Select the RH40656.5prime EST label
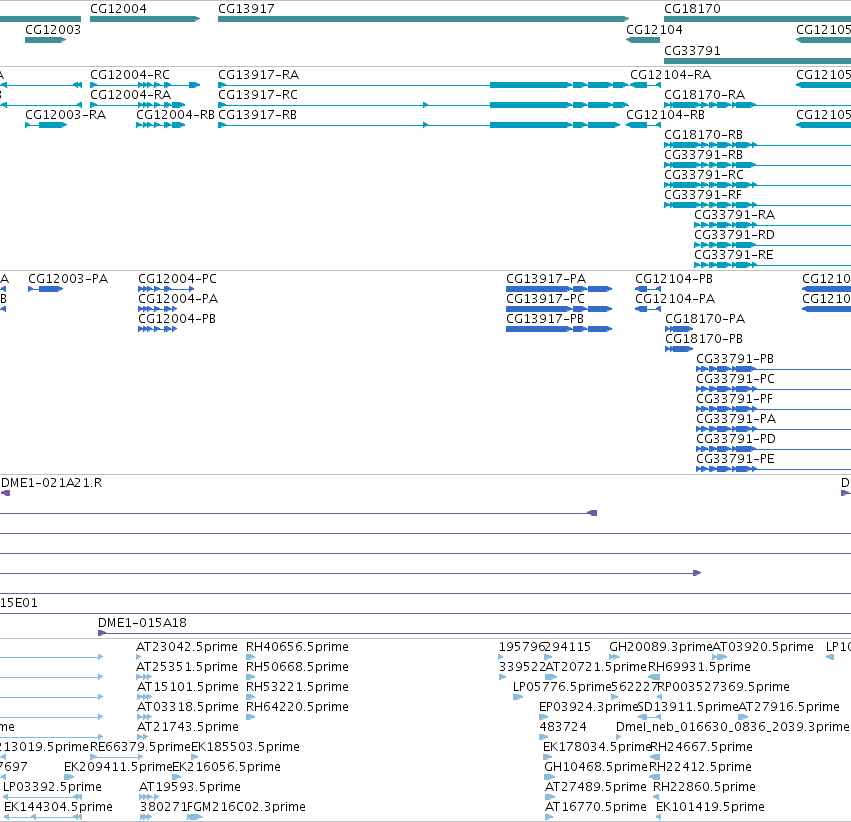 point(297,646)
